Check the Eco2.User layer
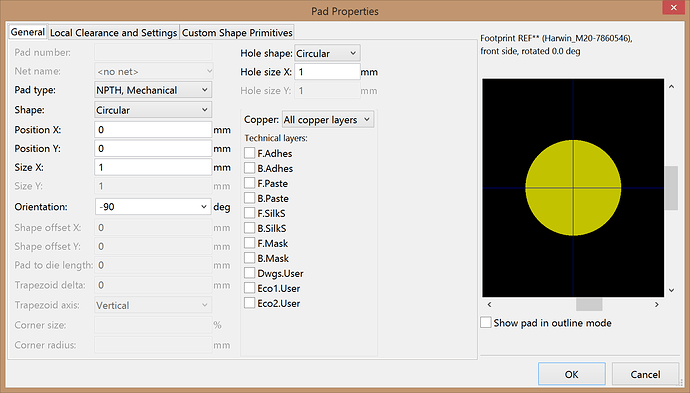 250,303
